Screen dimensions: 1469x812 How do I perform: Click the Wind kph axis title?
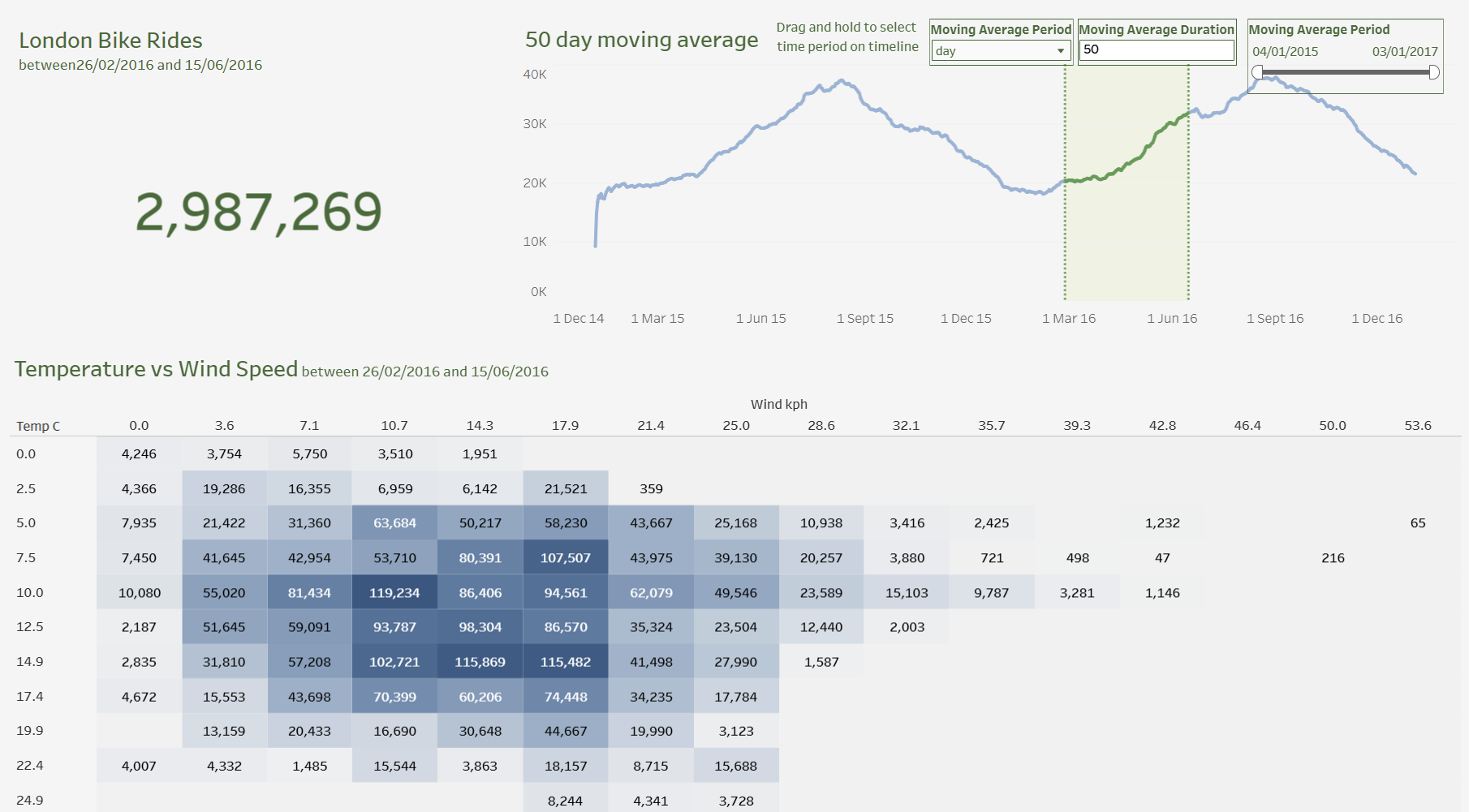pyautogui.click(x=778, y=404)
